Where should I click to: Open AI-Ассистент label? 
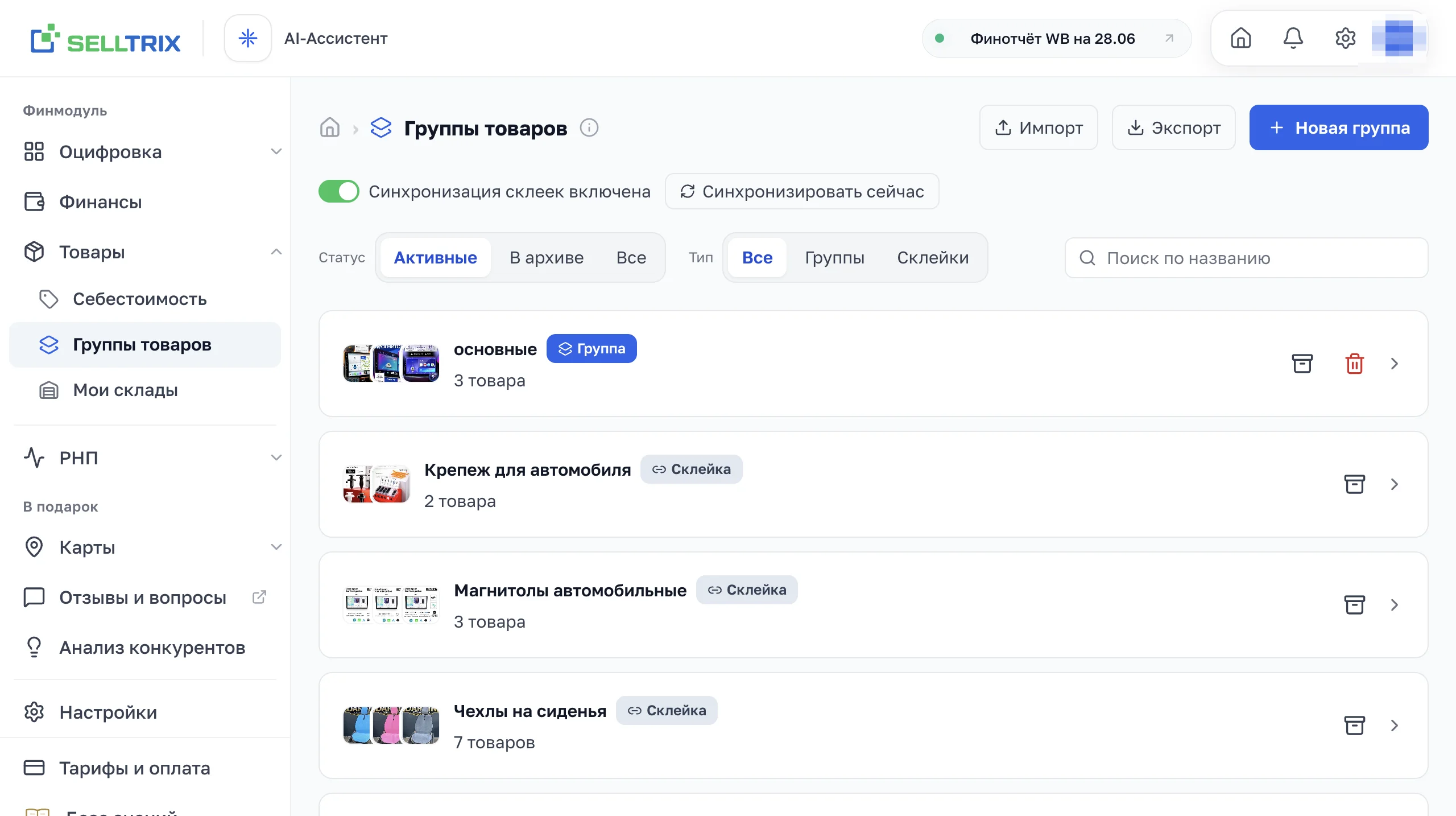coord(336,38)
